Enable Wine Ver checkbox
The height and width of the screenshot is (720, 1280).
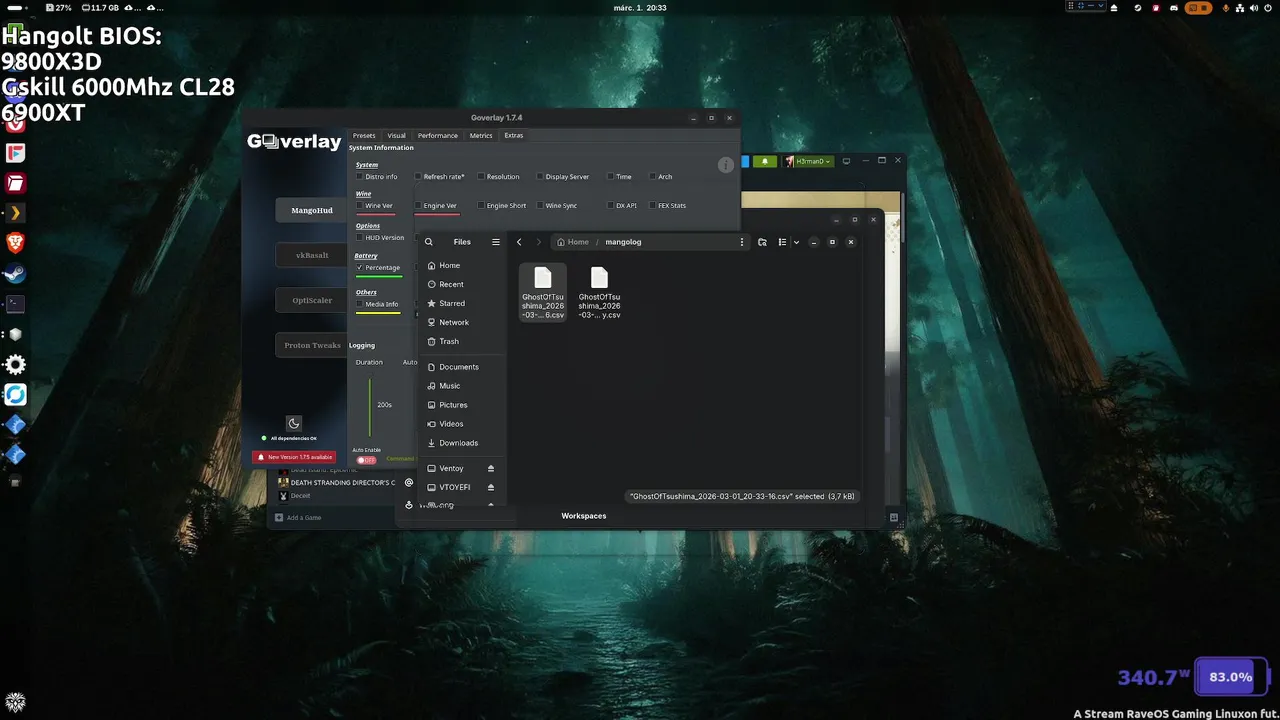point(360,206)
